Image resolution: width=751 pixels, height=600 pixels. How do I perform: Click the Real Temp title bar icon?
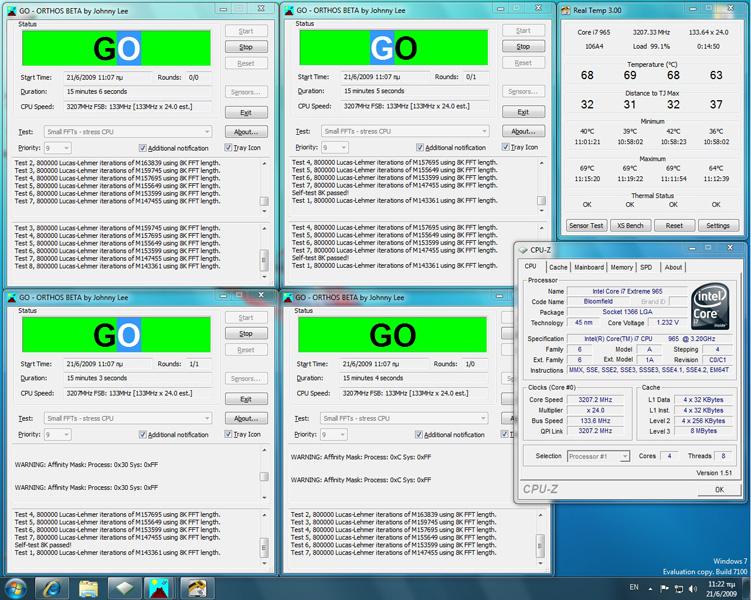[566, 10]
